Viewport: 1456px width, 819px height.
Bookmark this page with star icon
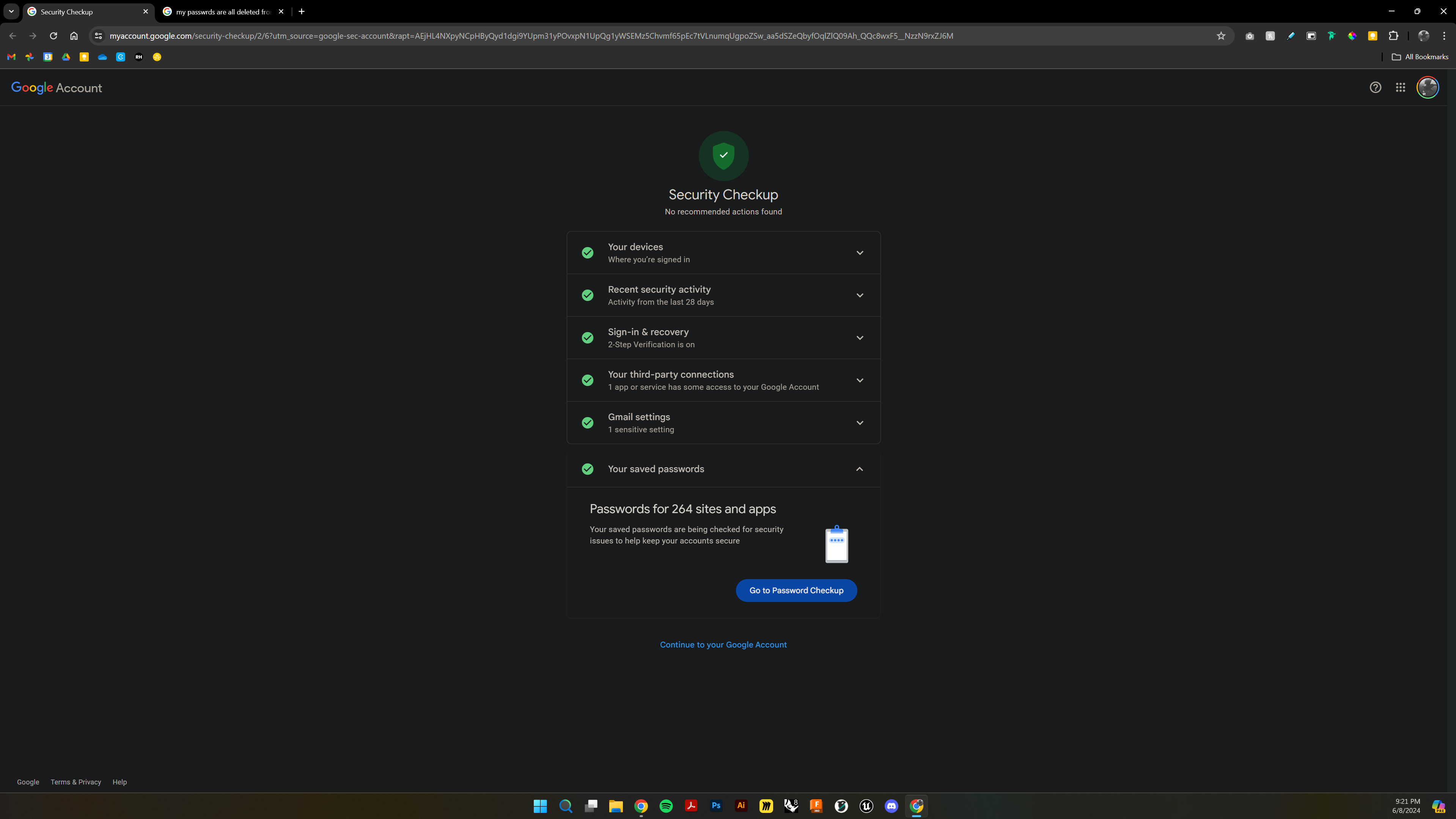[x=1221, y=36]
